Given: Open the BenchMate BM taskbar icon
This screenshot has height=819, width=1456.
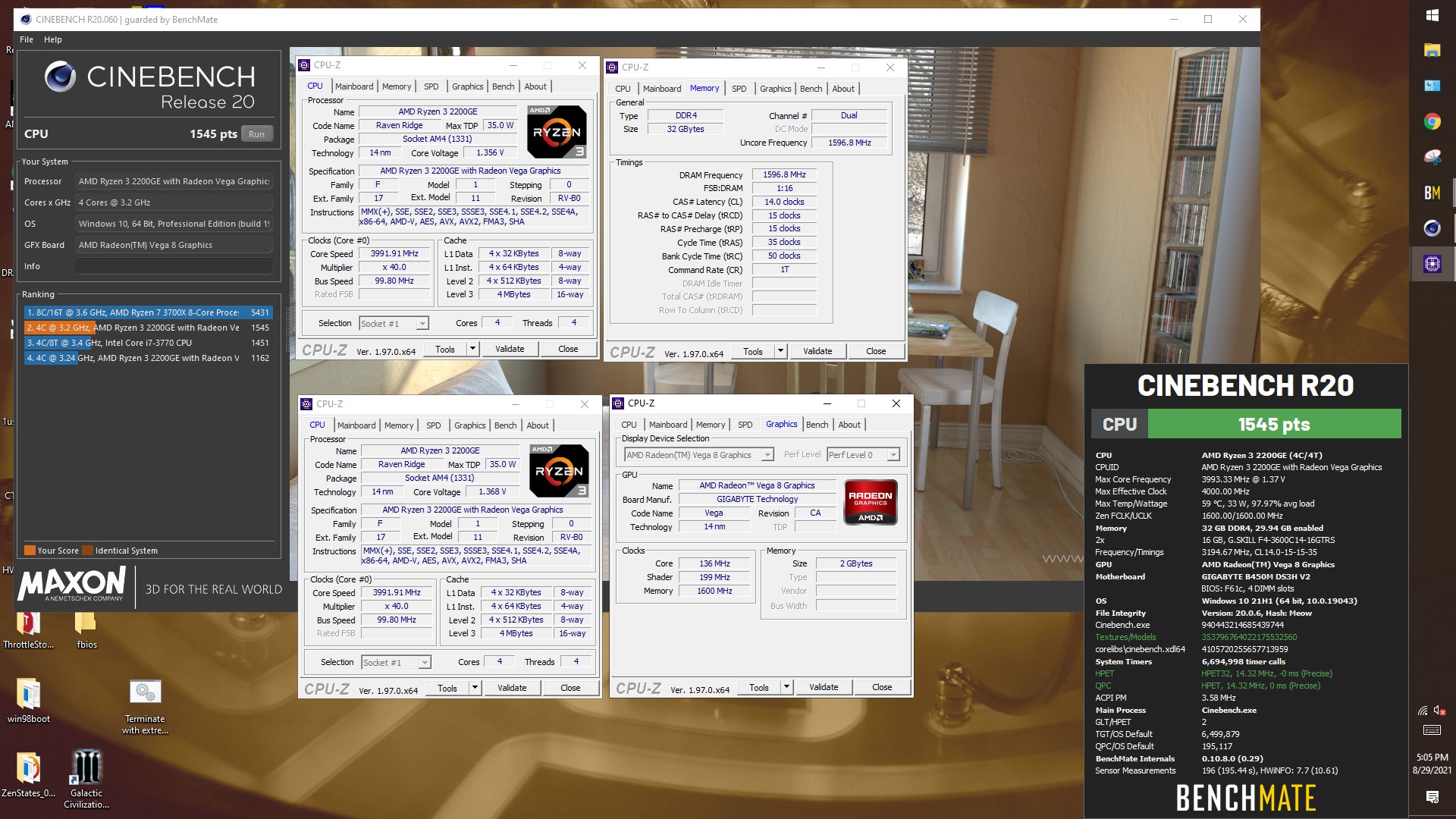Looking at the screenshot, I should (x=1432, y=193).
